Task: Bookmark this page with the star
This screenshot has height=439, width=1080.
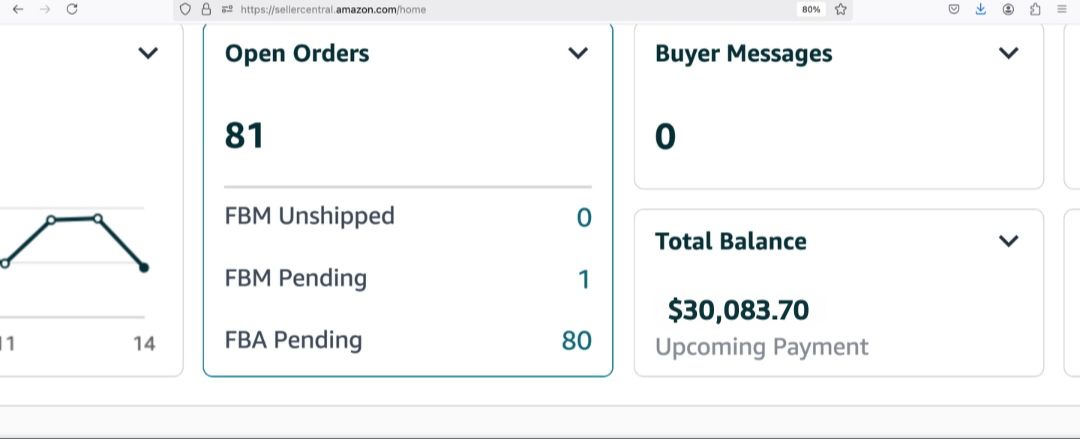Action: pyautogui.click(x=841, y=9)
